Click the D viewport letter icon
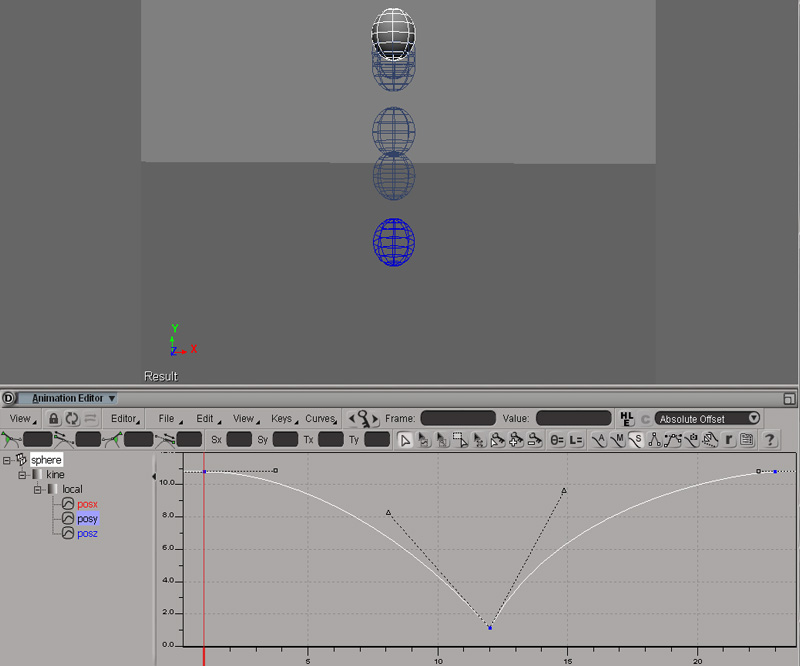 (x=9, y=398)
